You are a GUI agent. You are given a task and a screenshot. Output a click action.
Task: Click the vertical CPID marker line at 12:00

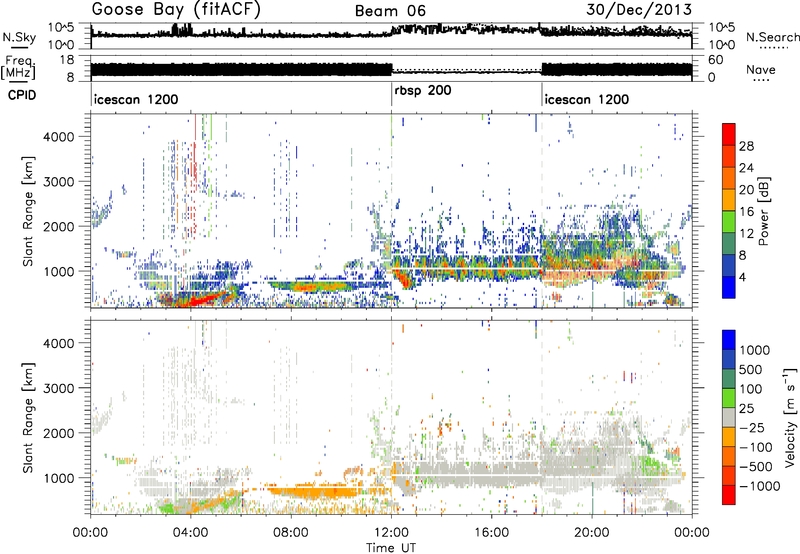click(x=391, y=94)
